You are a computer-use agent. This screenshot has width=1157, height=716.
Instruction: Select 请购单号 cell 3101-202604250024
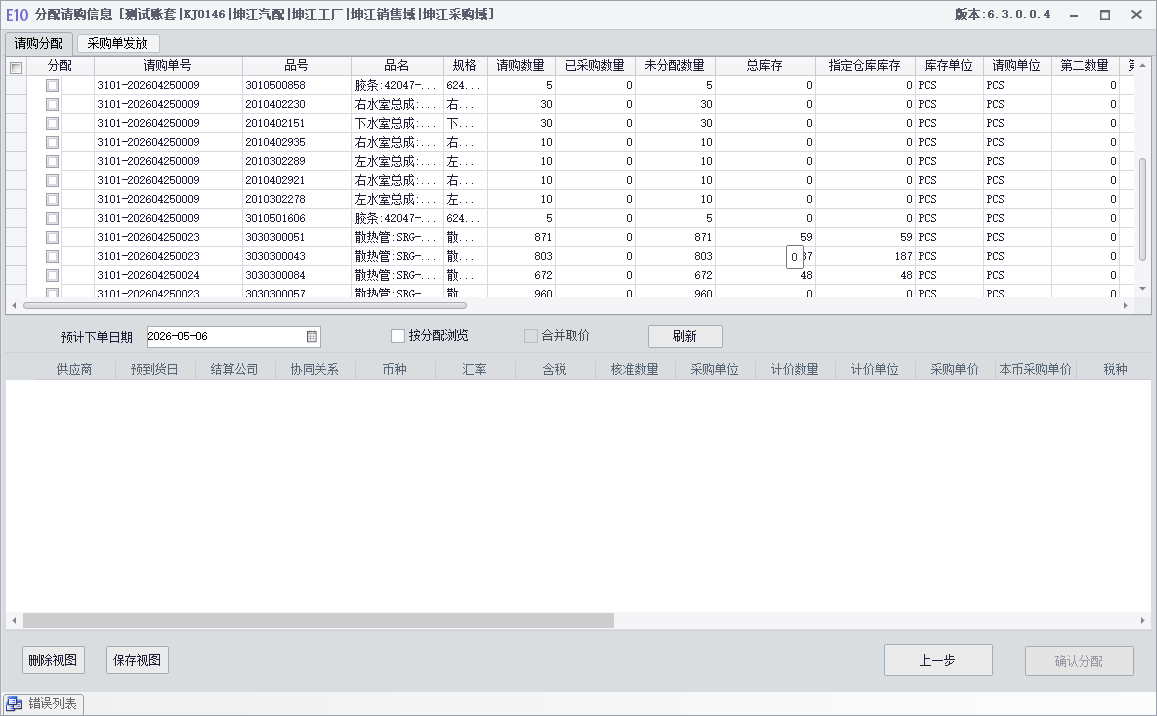[x=168, y=275]
